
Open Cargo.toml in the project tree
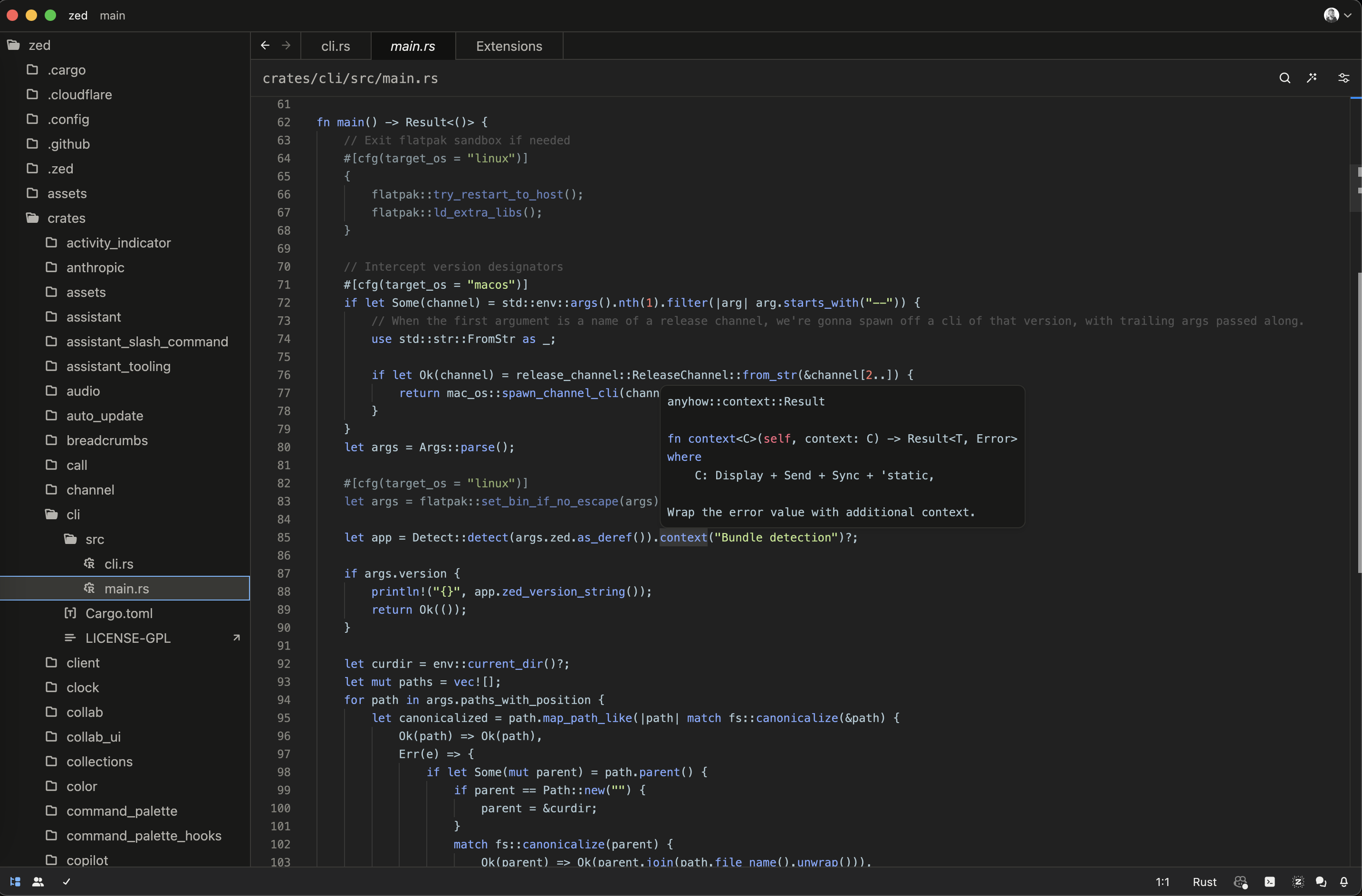pyautogui.click(x=125, y=613)
